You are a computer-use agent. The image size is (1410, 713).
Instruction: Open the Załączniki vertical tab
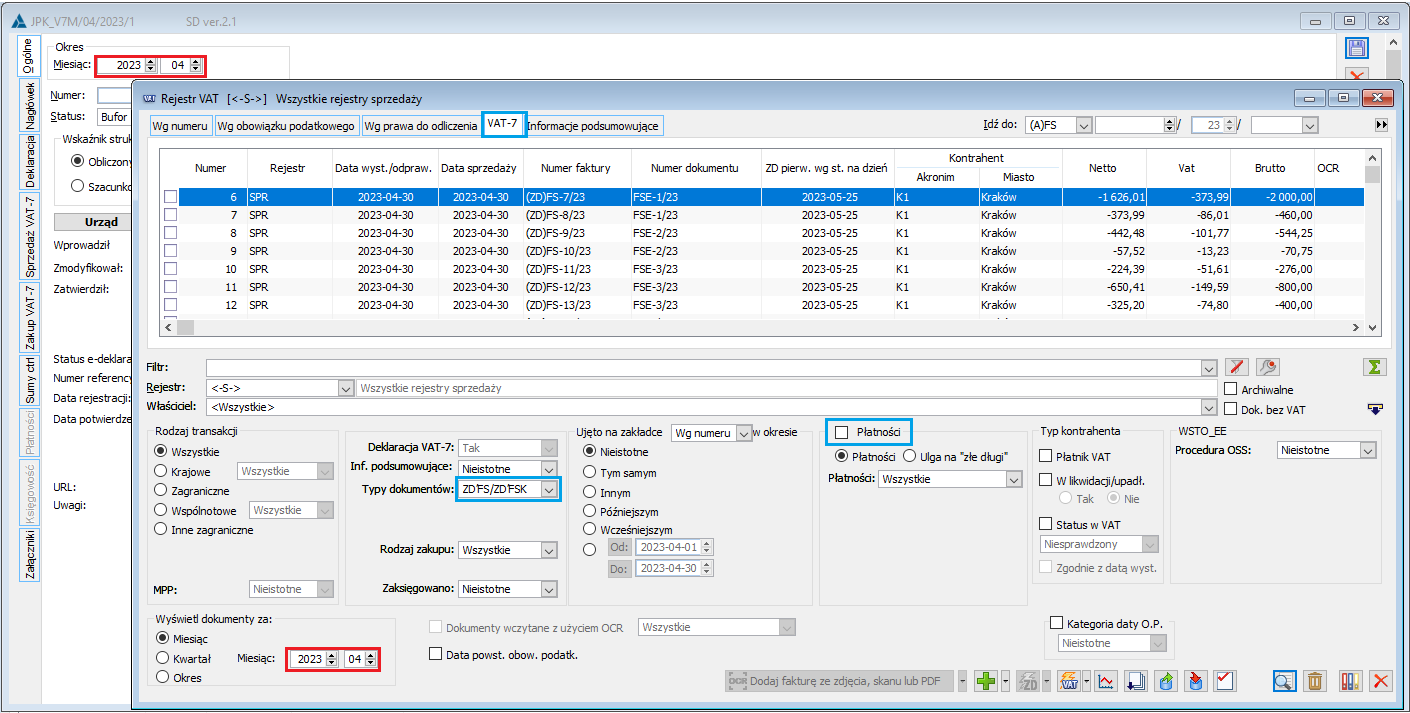pyautogui.click(x=30, y=554)
